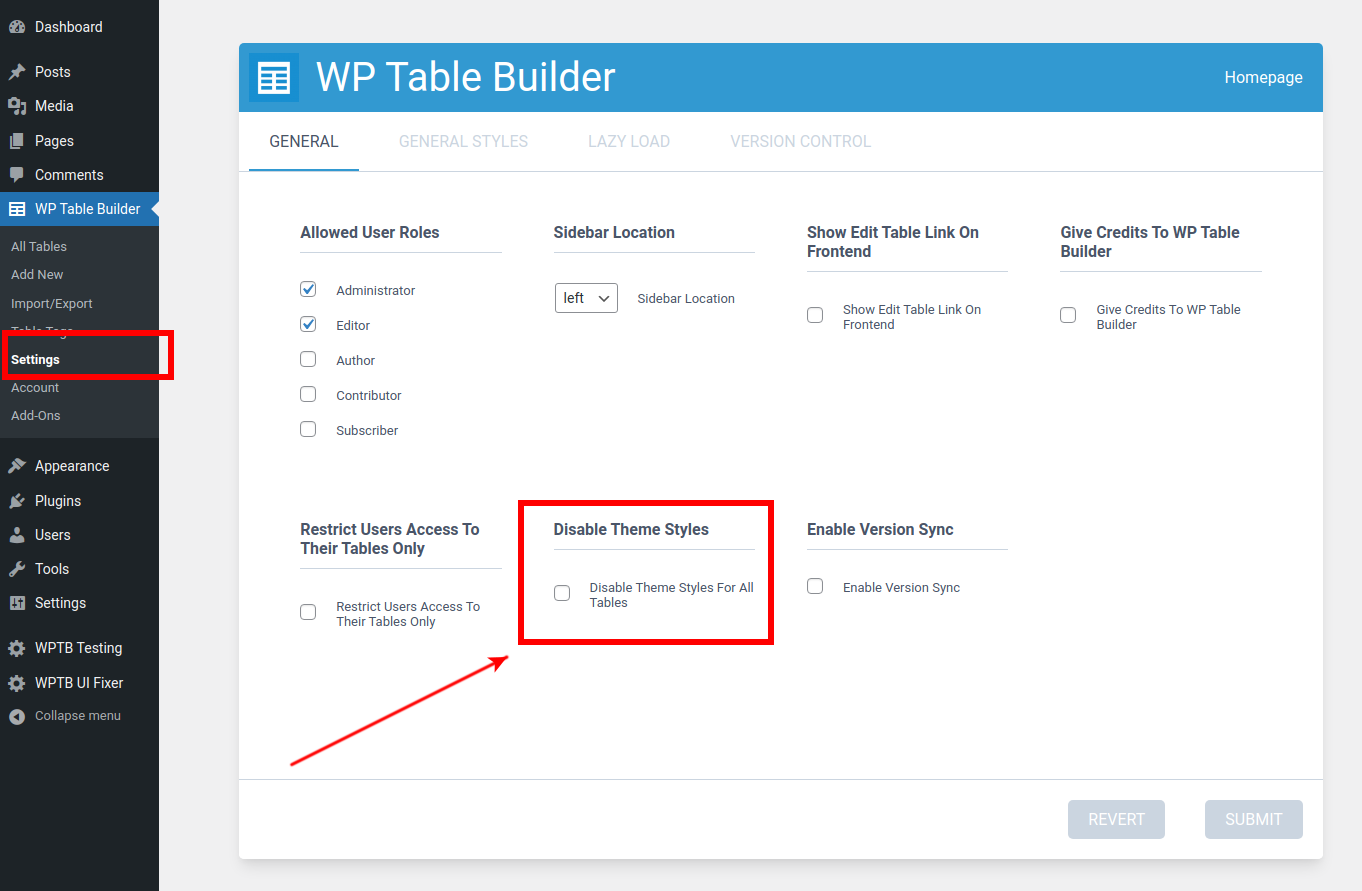
Task: Open the WPTB UI Fixer menu item
Action: click(x=79, y=683)
